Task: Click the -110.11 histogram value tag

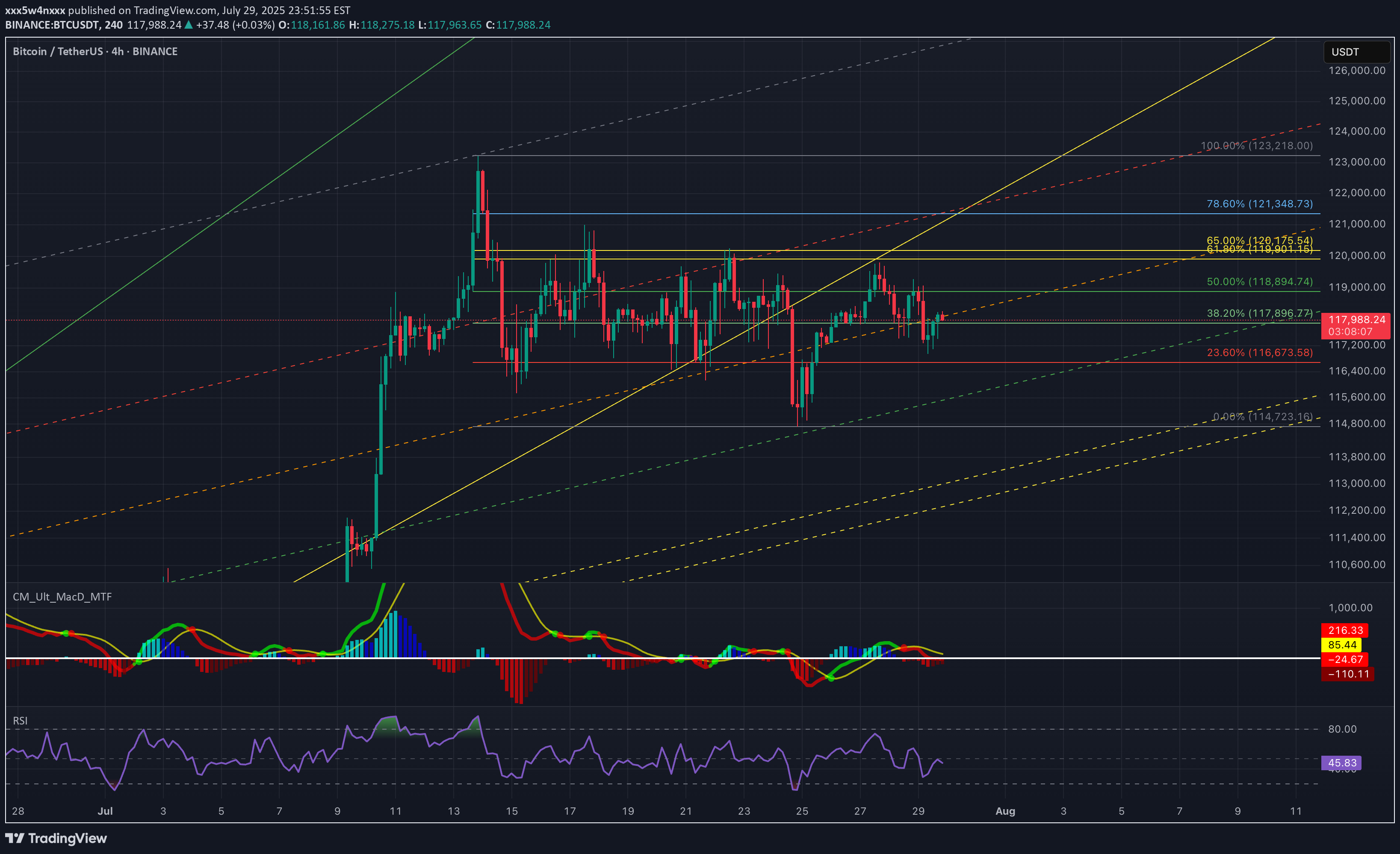Action: tap(1348, 674)
